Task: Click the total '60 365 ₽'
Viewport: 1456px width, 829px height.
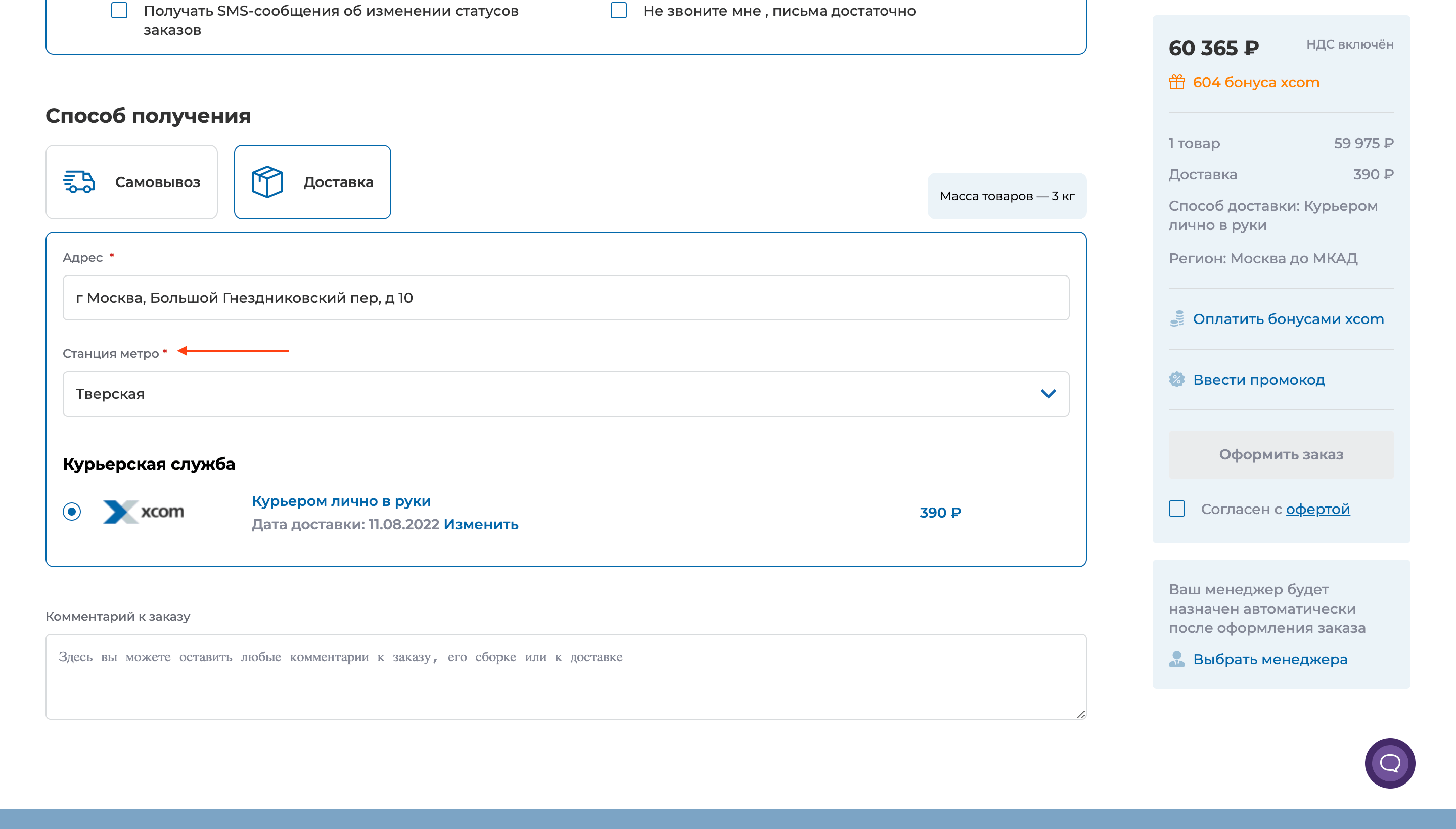Action: (1213, 48)
